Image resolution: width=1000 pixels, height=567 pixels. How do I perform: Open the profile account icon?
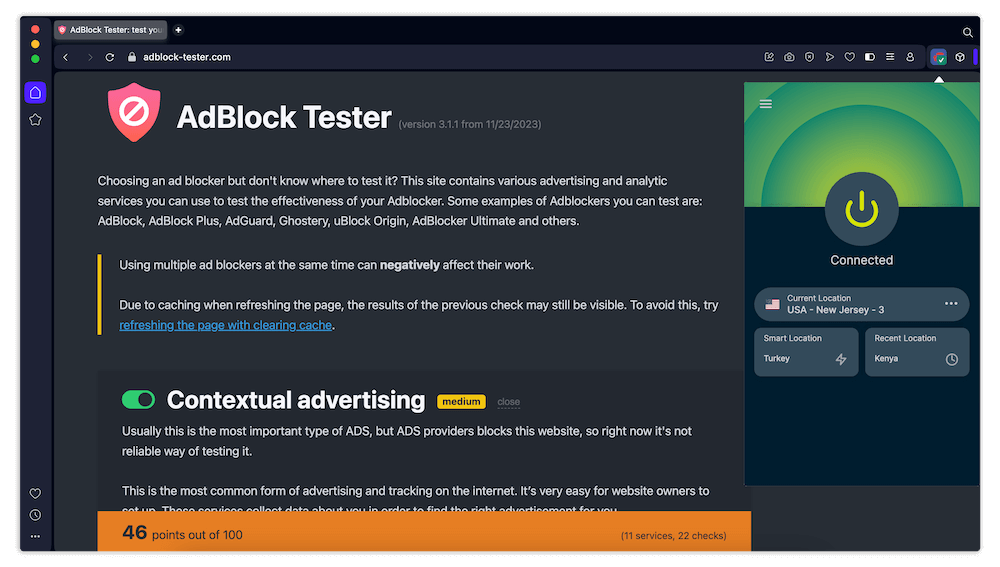(910, 57)
